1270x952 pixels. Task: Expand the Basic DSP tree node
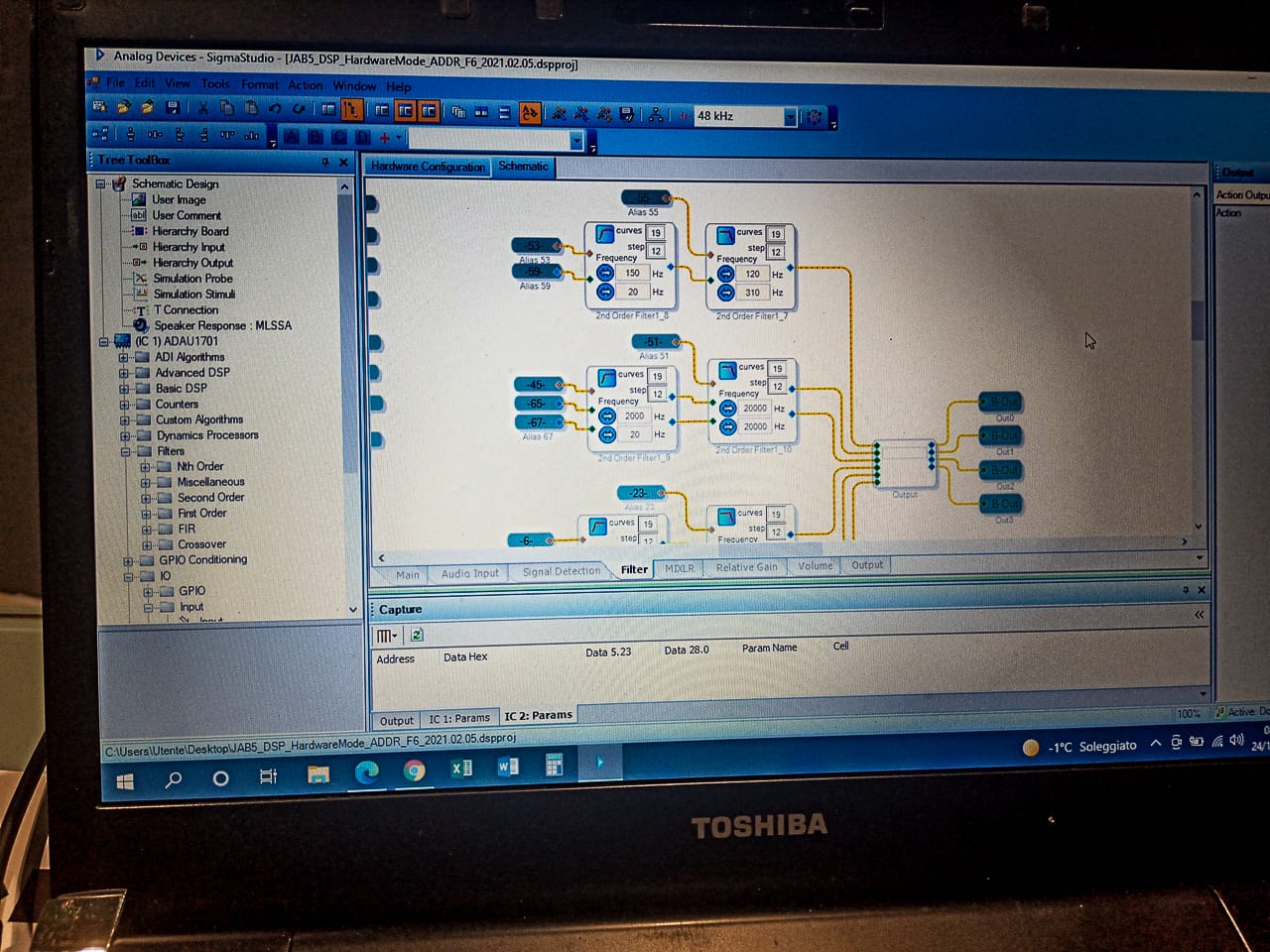[x=124, y=389]
